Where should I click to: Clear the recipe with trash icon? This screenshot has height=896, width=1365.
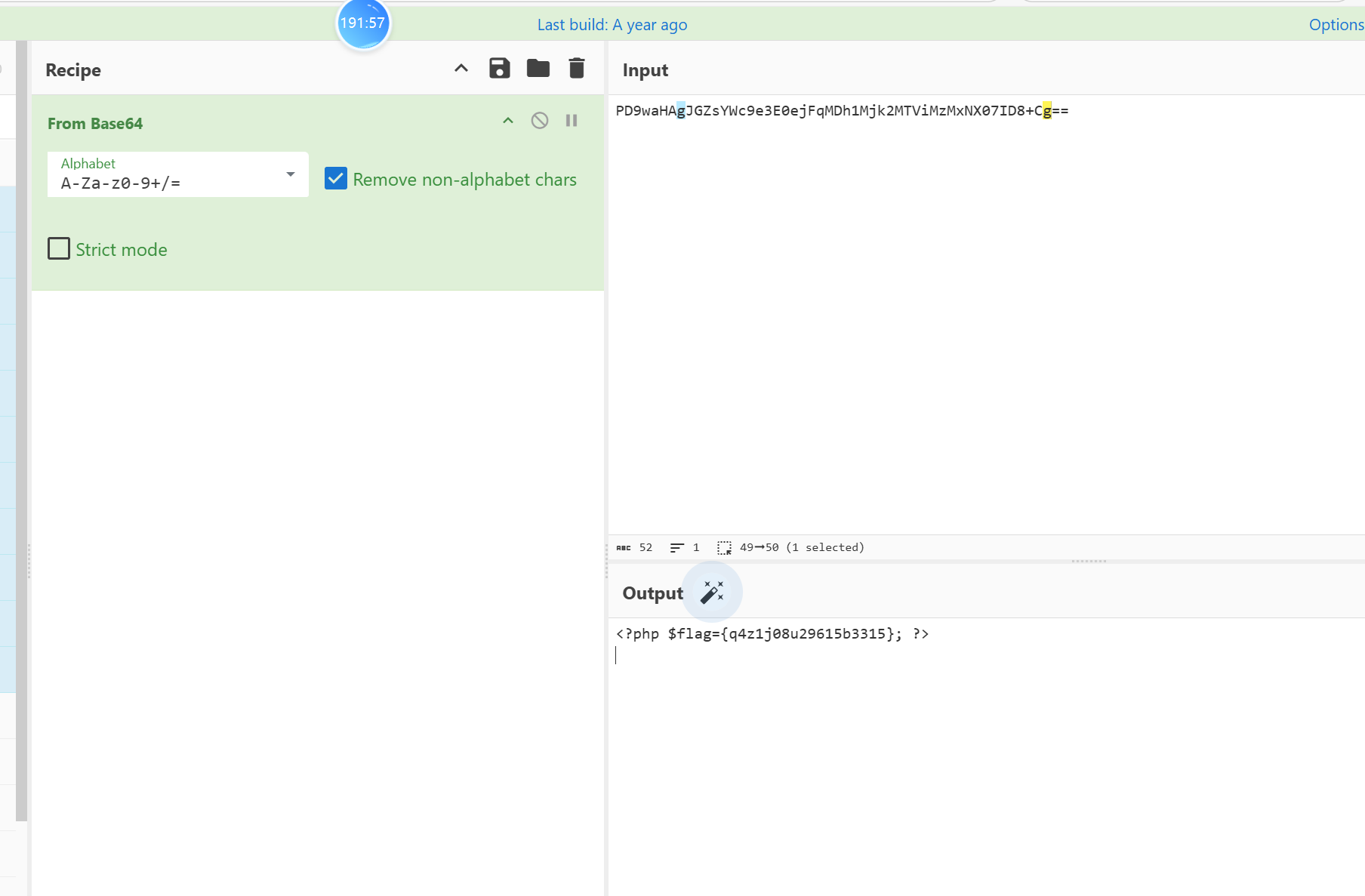click(x=576, y=69)
